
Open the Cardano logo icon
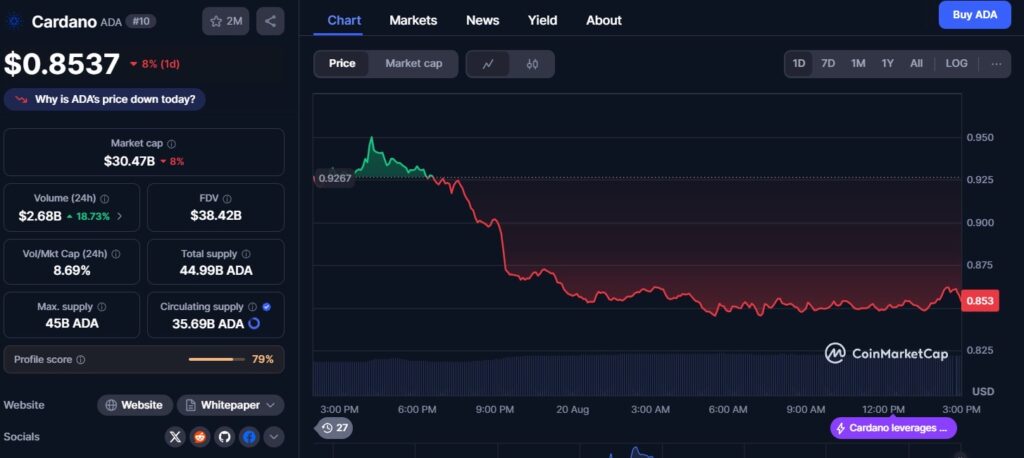tap(14, 22)
